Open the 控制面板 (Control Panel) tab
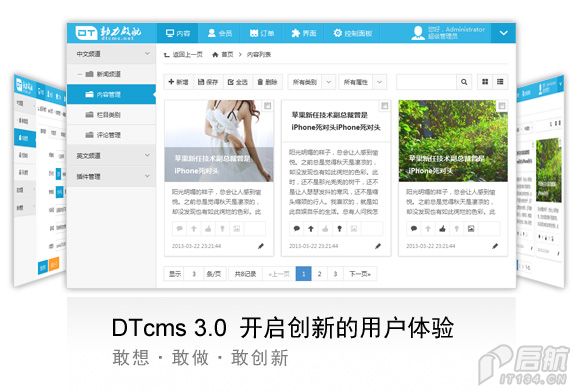The height and width of the screenshot is (392, 580). click(353, 33)
